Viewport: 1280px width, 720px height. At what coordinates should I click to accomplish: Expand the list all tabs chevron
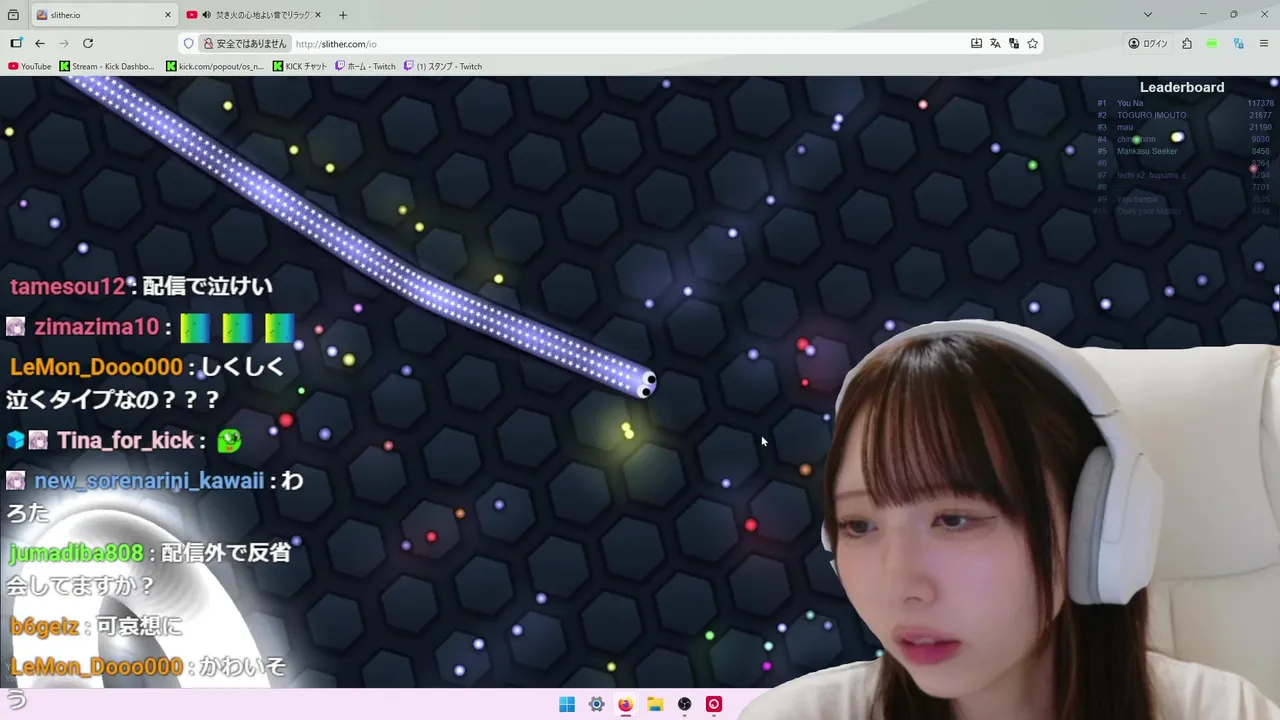point(1148,15)
